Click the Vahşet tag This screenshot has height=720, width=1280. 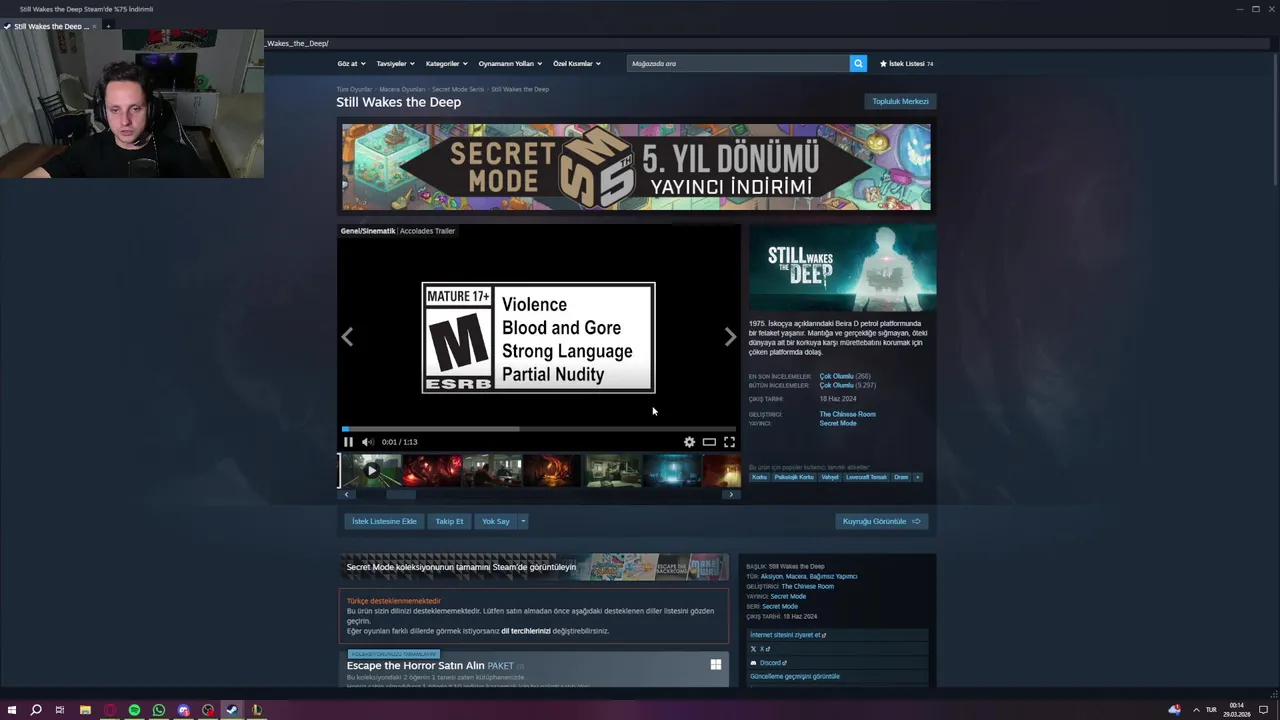click(x=830, y=477)
